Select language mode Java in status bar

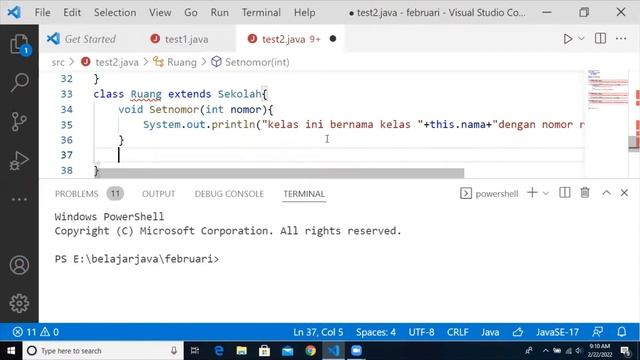click(x=490, y=332)
